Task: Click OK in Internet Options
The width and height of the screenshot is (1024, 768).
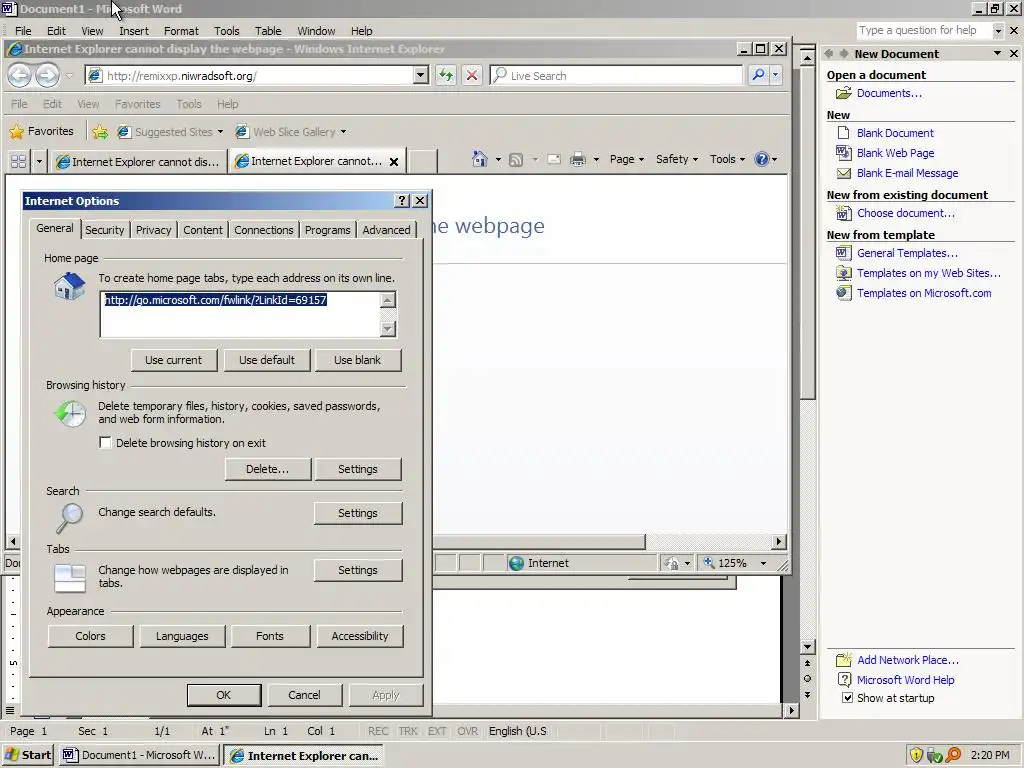Action: click(224, 695)
